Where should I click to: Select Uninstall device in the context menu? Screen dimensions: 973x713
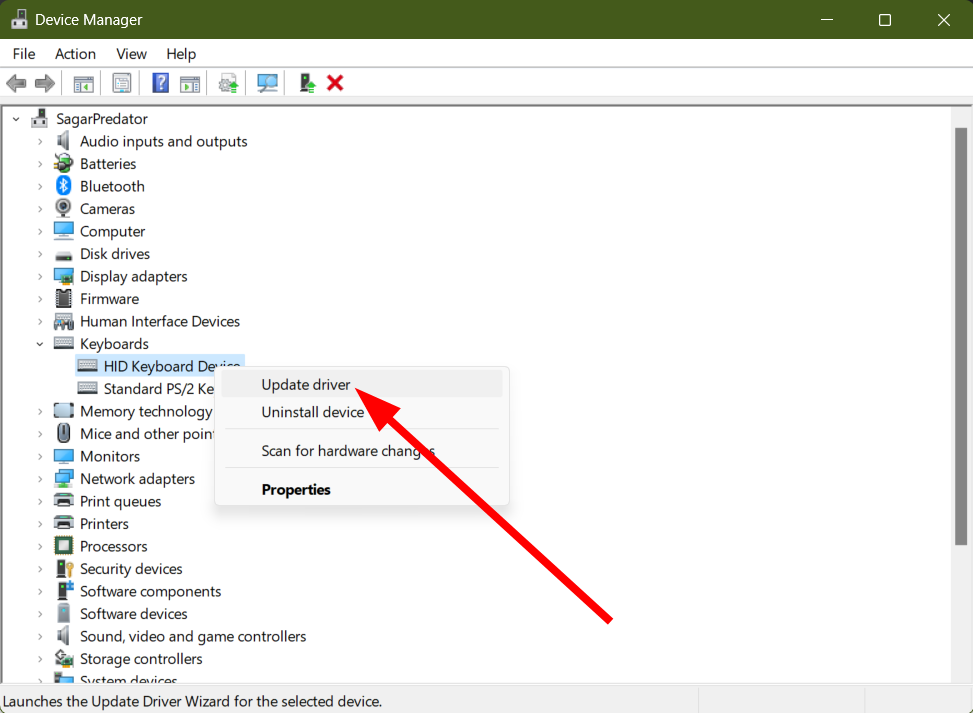(312, 412)
